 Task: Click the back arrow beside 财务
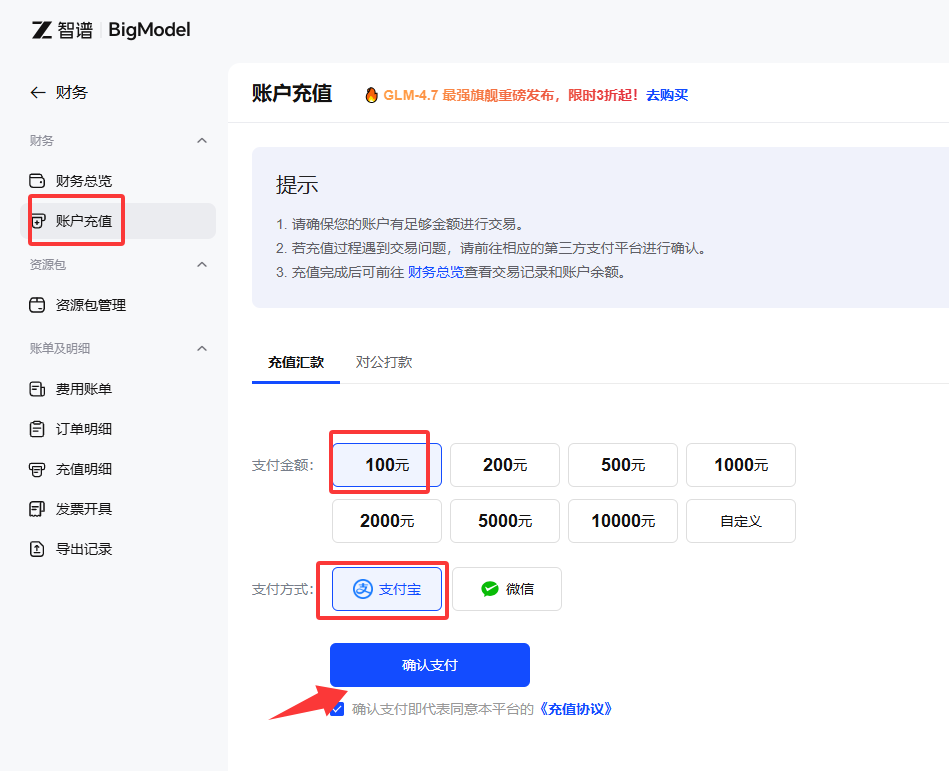pos(38,92)
